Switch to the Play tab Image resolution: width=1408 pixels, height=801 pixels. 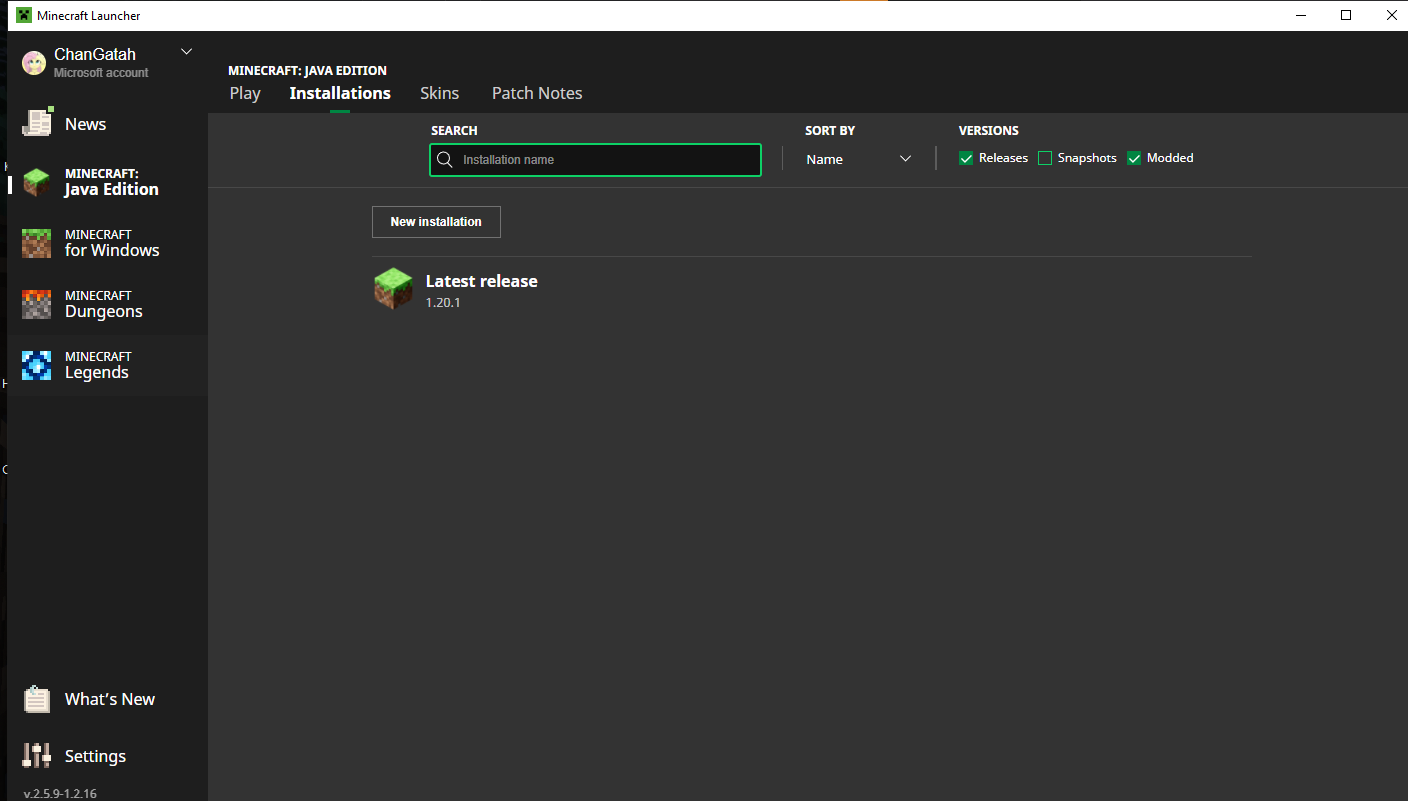pyautogui.click(x=245, y=93)
